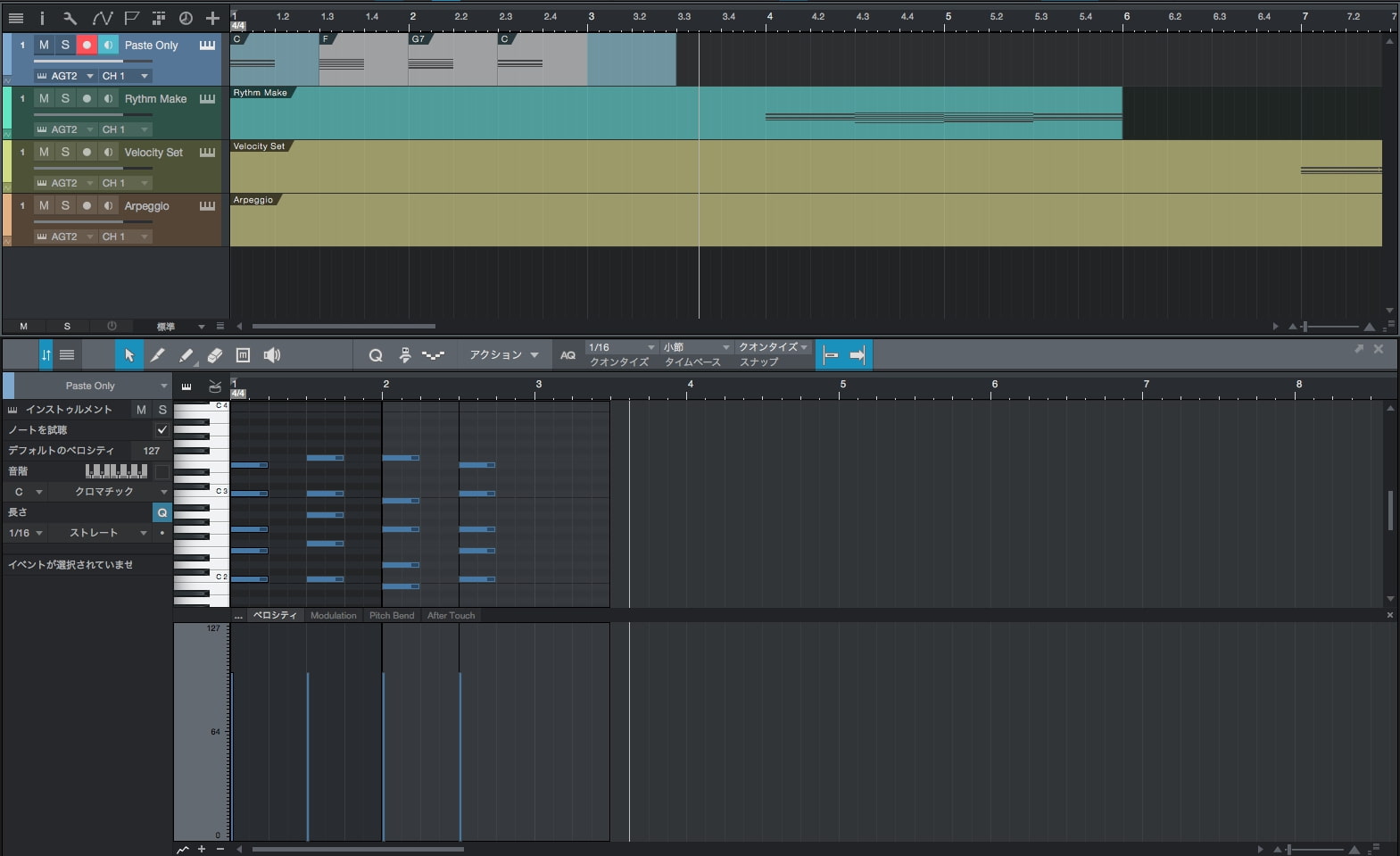Image resolution: width=1400 pixels, height=856 pixels.
Task: Select the arrow tool in editor
Action: (128, 355)
